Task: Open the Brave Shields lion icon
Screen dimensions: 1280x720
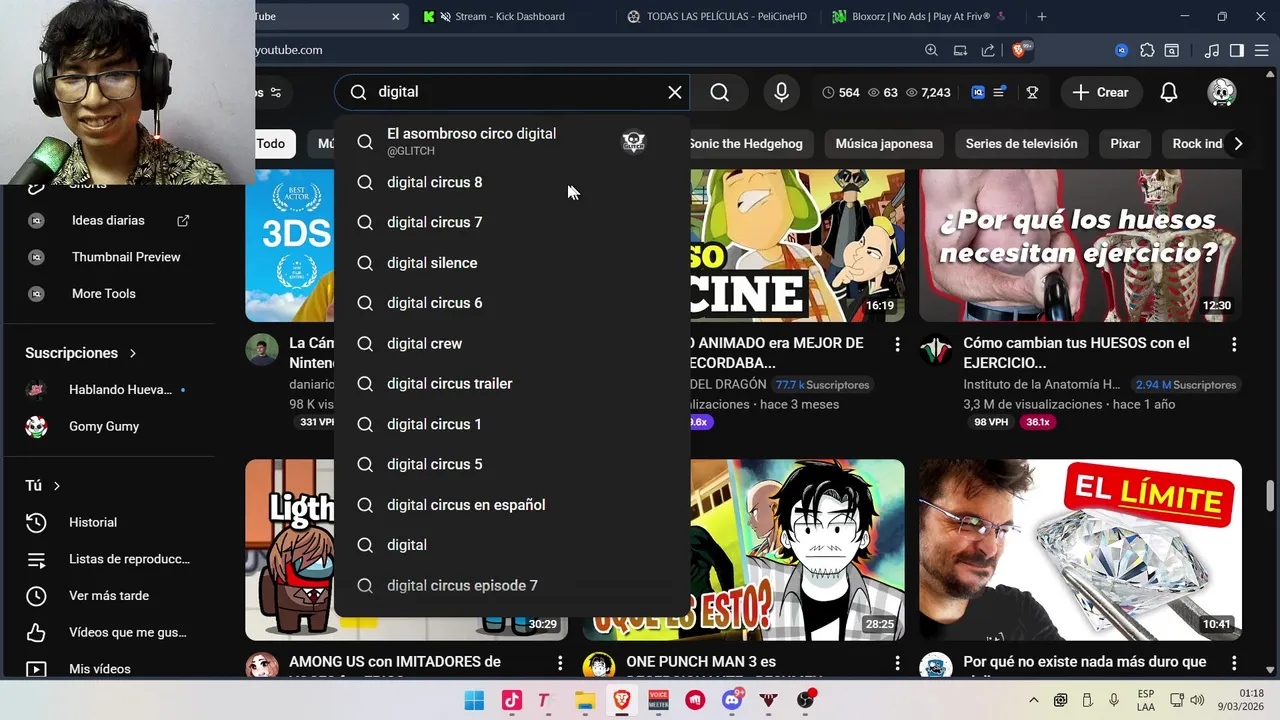Action: tap(1019, 50)
